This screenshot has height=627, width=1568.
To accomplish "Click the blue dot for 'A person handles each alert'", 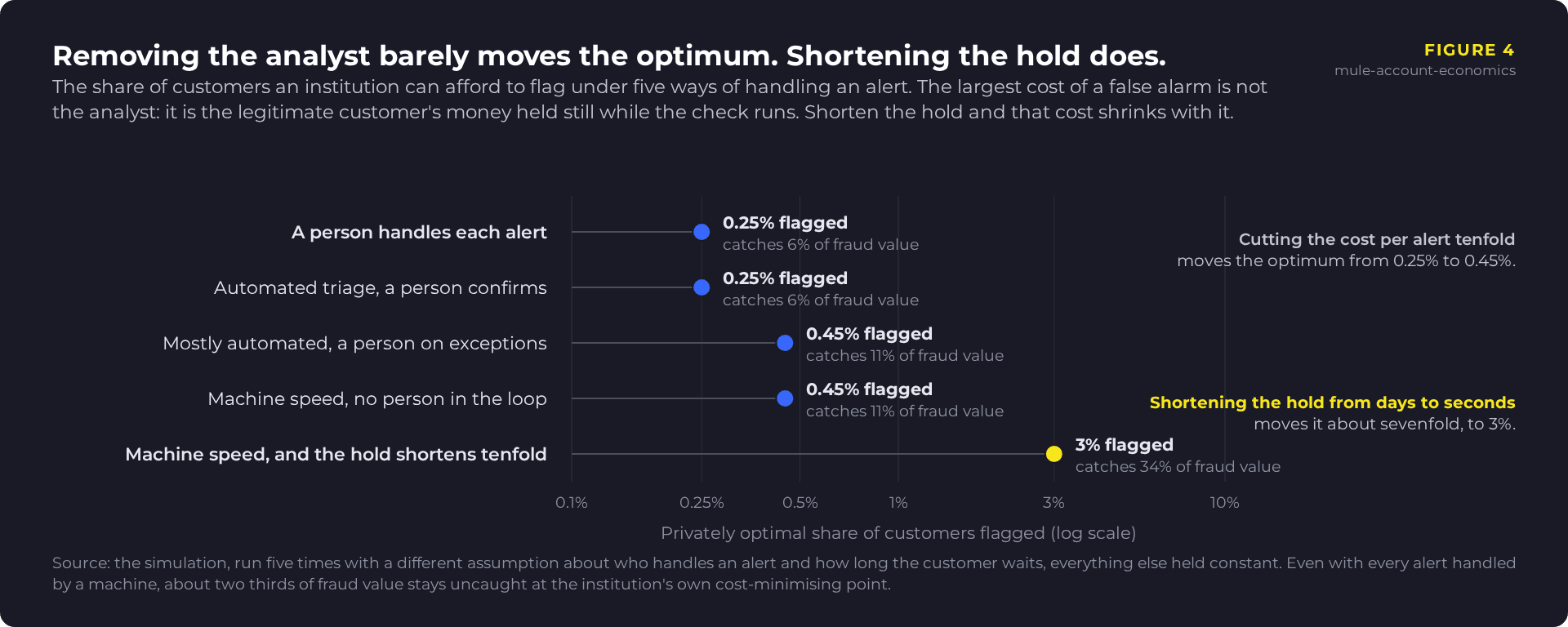I will [x=702, y=232].
